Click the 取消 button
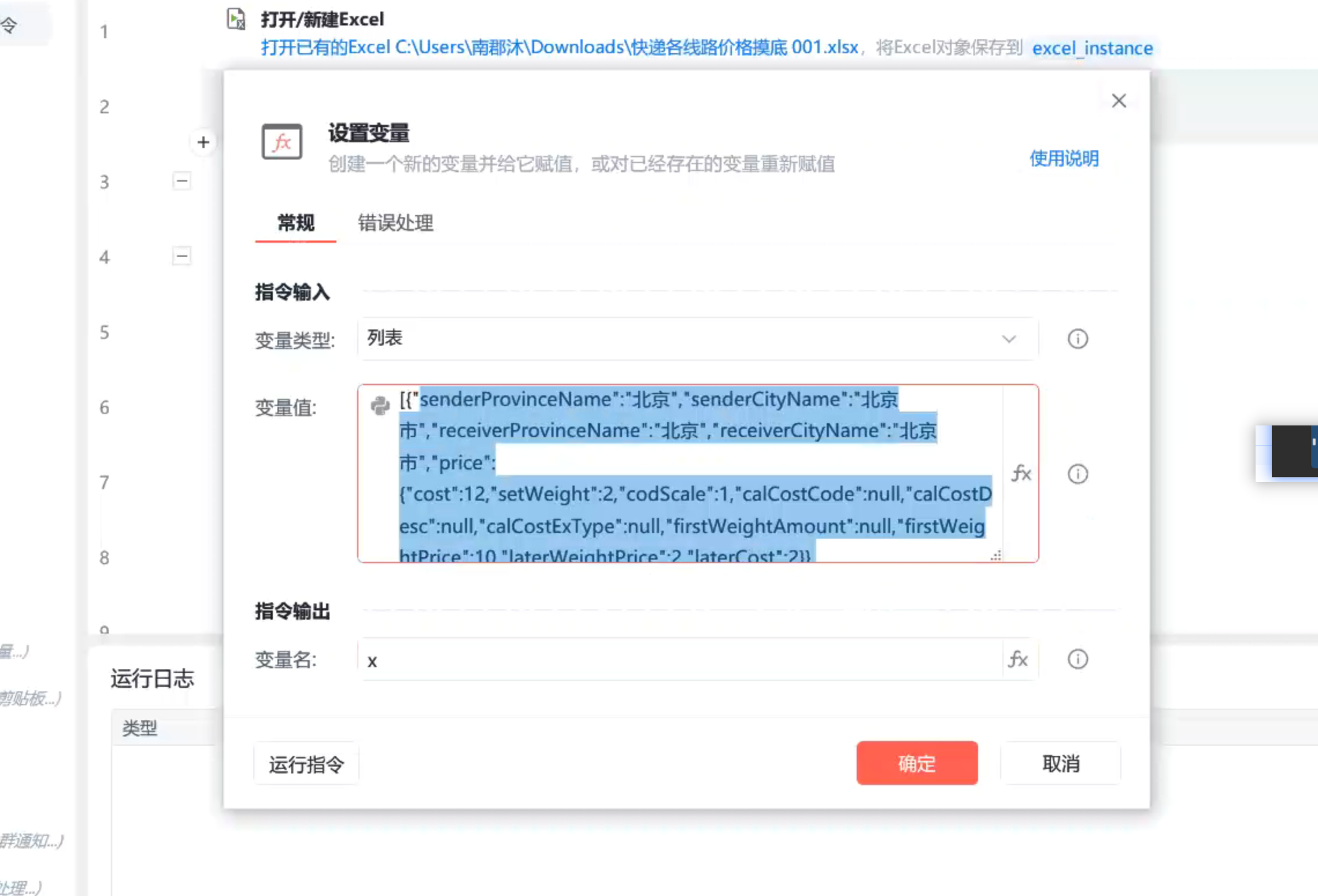The width and height of the screenshot is (1318, 896). tap(1060, 763)
